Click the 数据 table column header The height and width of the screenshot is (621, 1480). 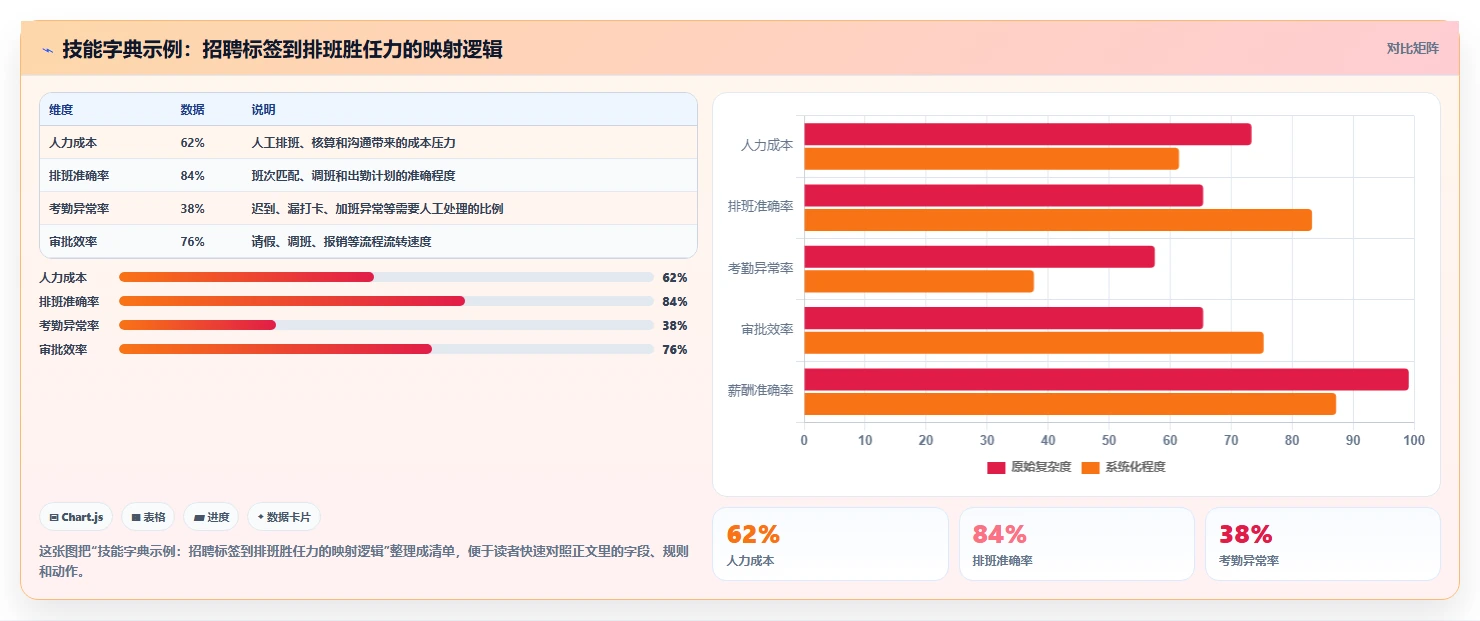tap(192, 109)
